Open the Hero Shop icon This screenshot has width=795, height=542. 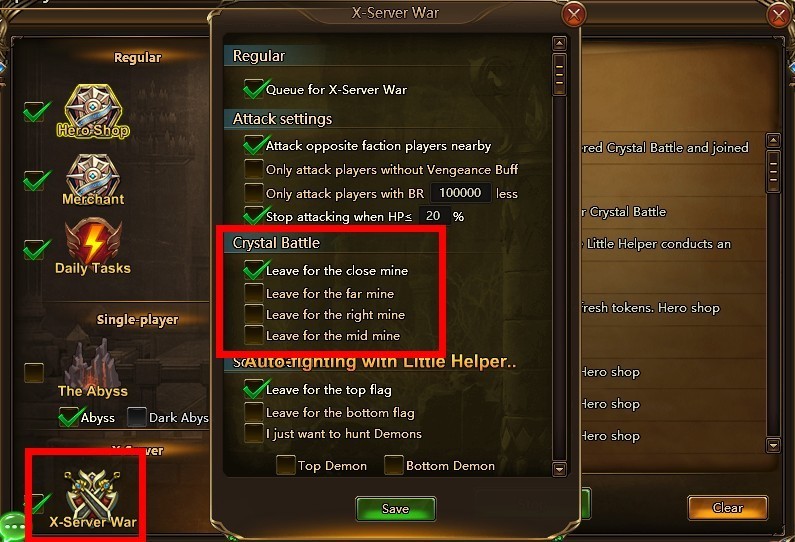93,111
